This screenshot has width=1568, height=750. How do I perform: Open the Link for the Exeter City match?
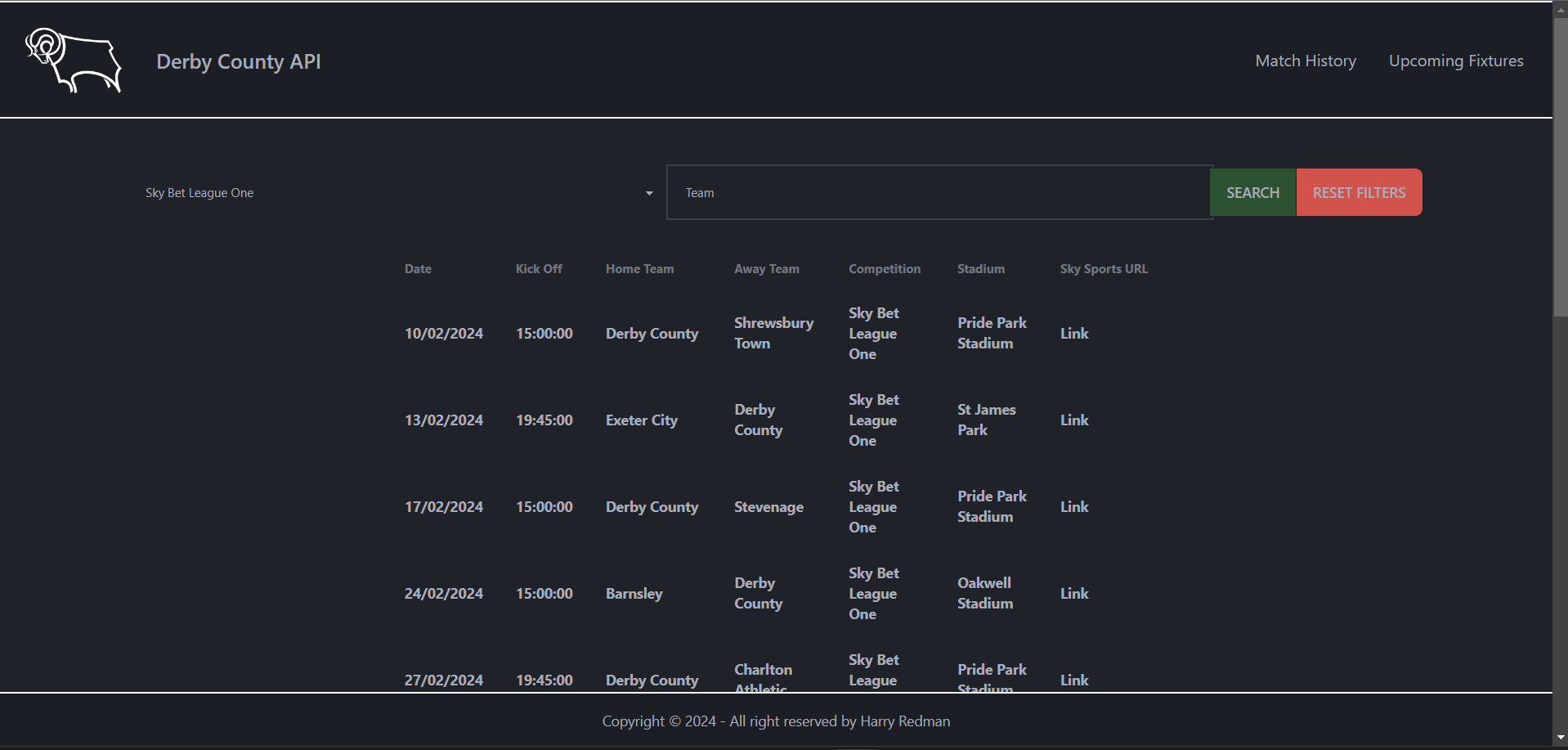point(1074,420)
